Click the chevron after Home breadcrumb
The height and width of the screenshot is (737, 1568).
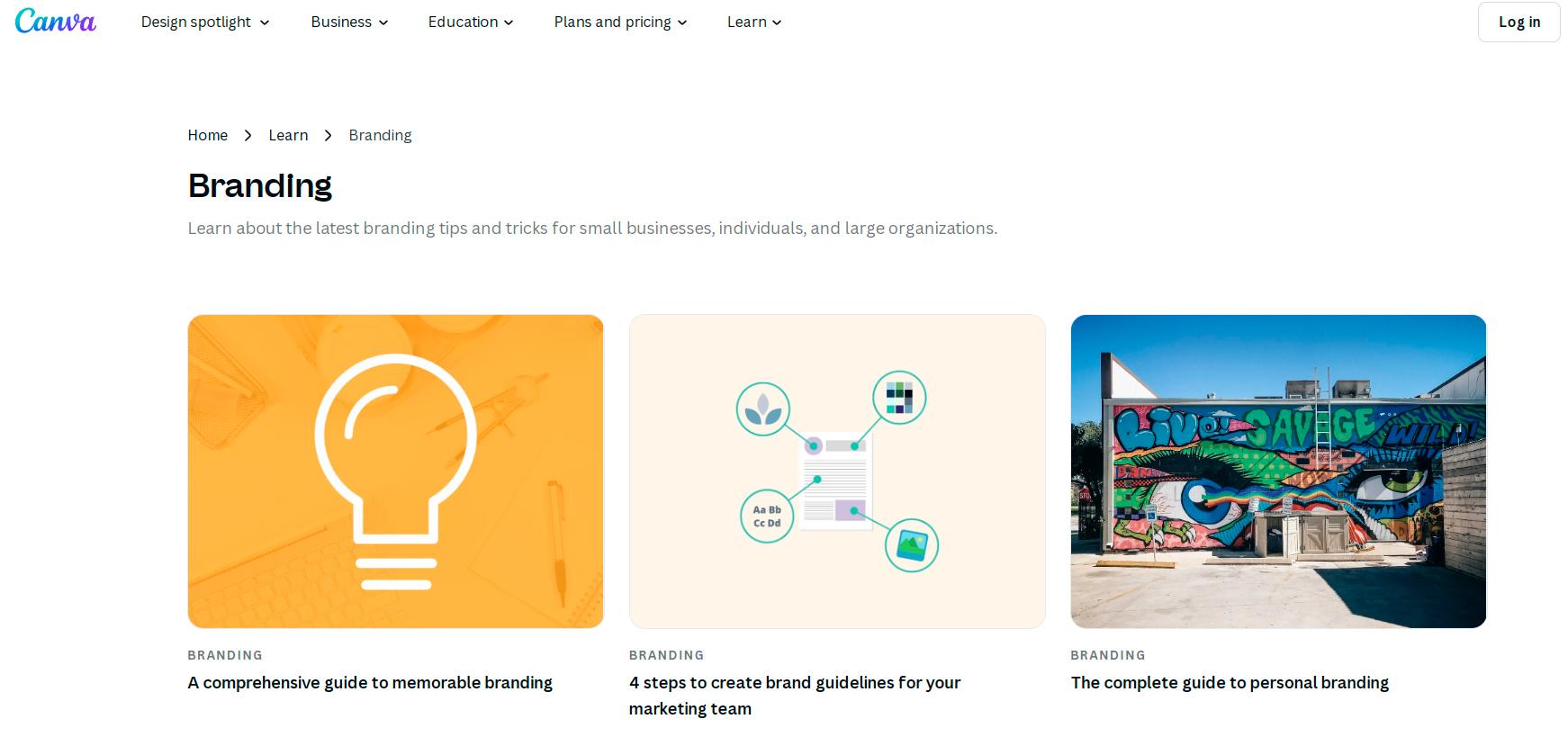coord(248,135)
